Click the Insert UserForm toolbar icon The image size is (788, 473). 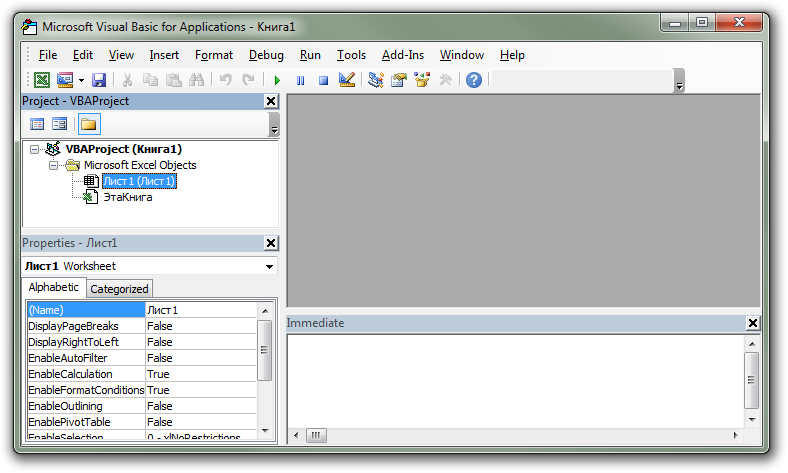pyautogui.click(x=65, y=80)
